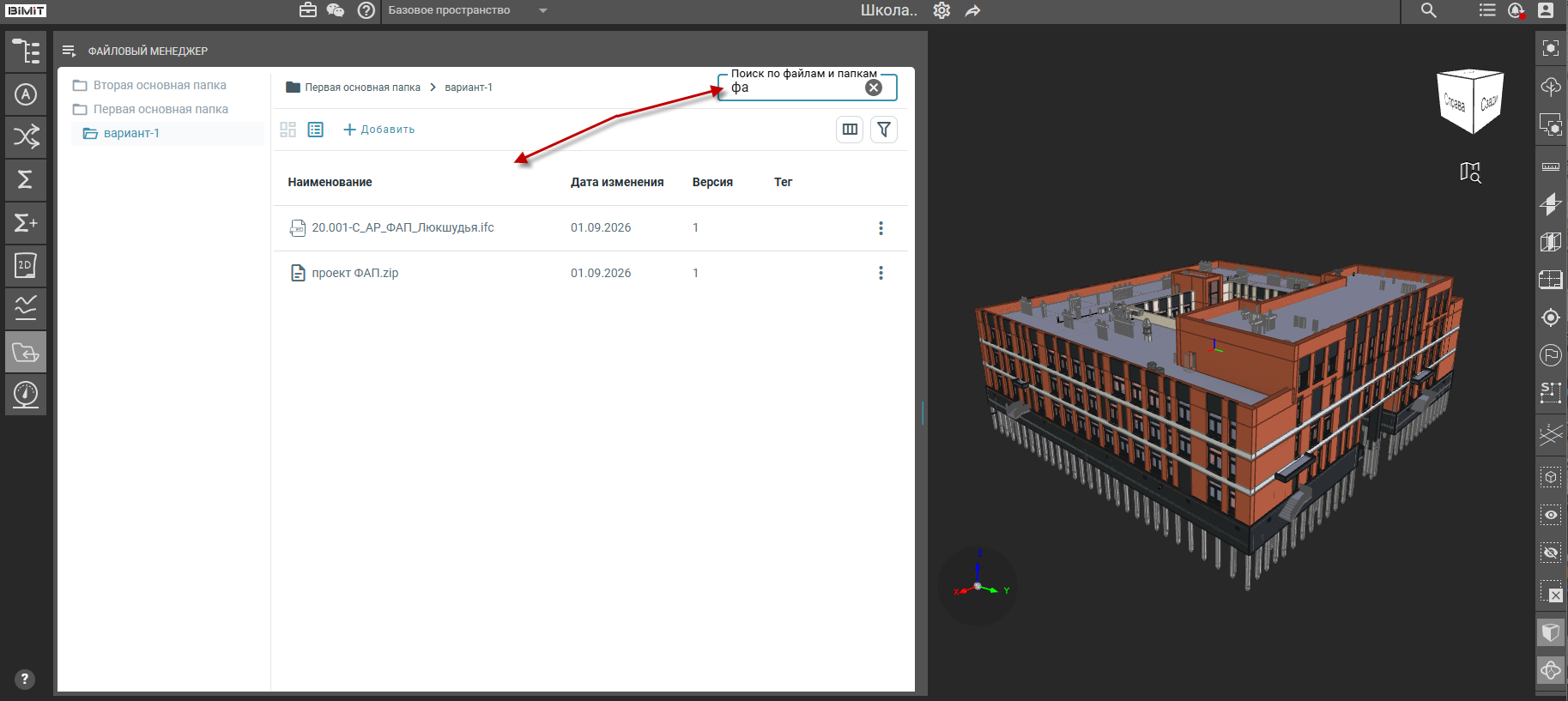1568x701 pixels.
Task: Open file 20.001-С_АР_ФАП_Люкшудья.ifc
Action: point(403,227)
